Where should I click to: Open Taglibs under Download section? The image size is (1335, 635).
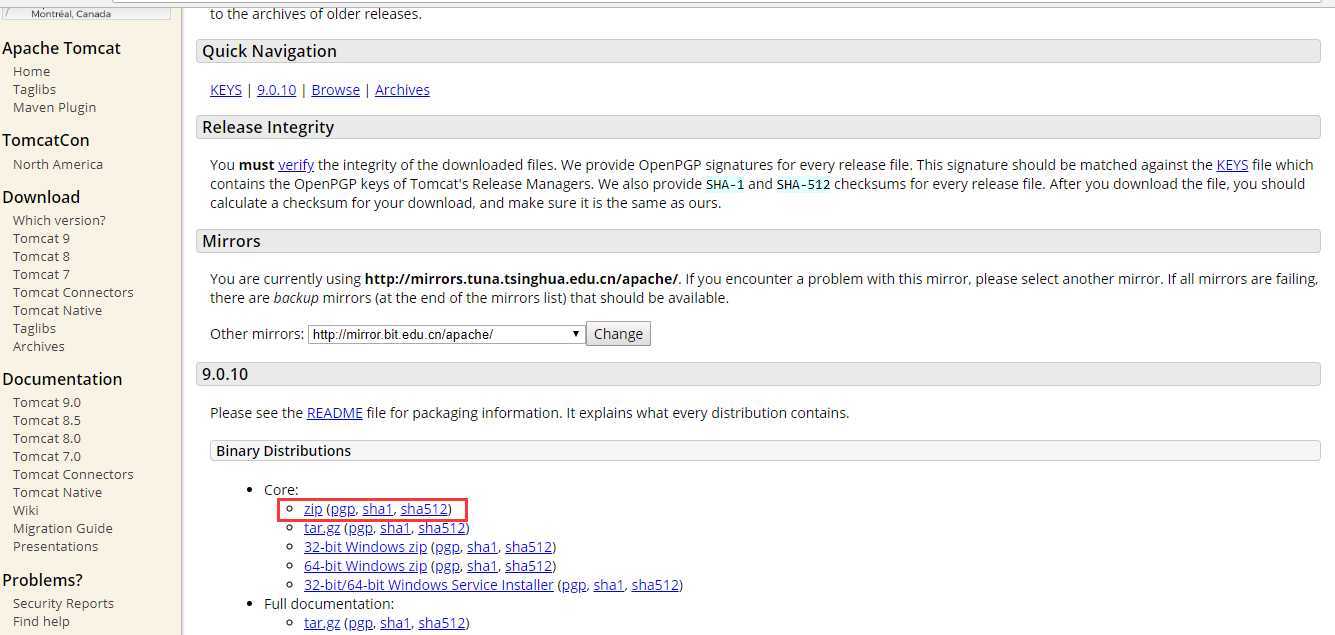(x=34, y=328)
